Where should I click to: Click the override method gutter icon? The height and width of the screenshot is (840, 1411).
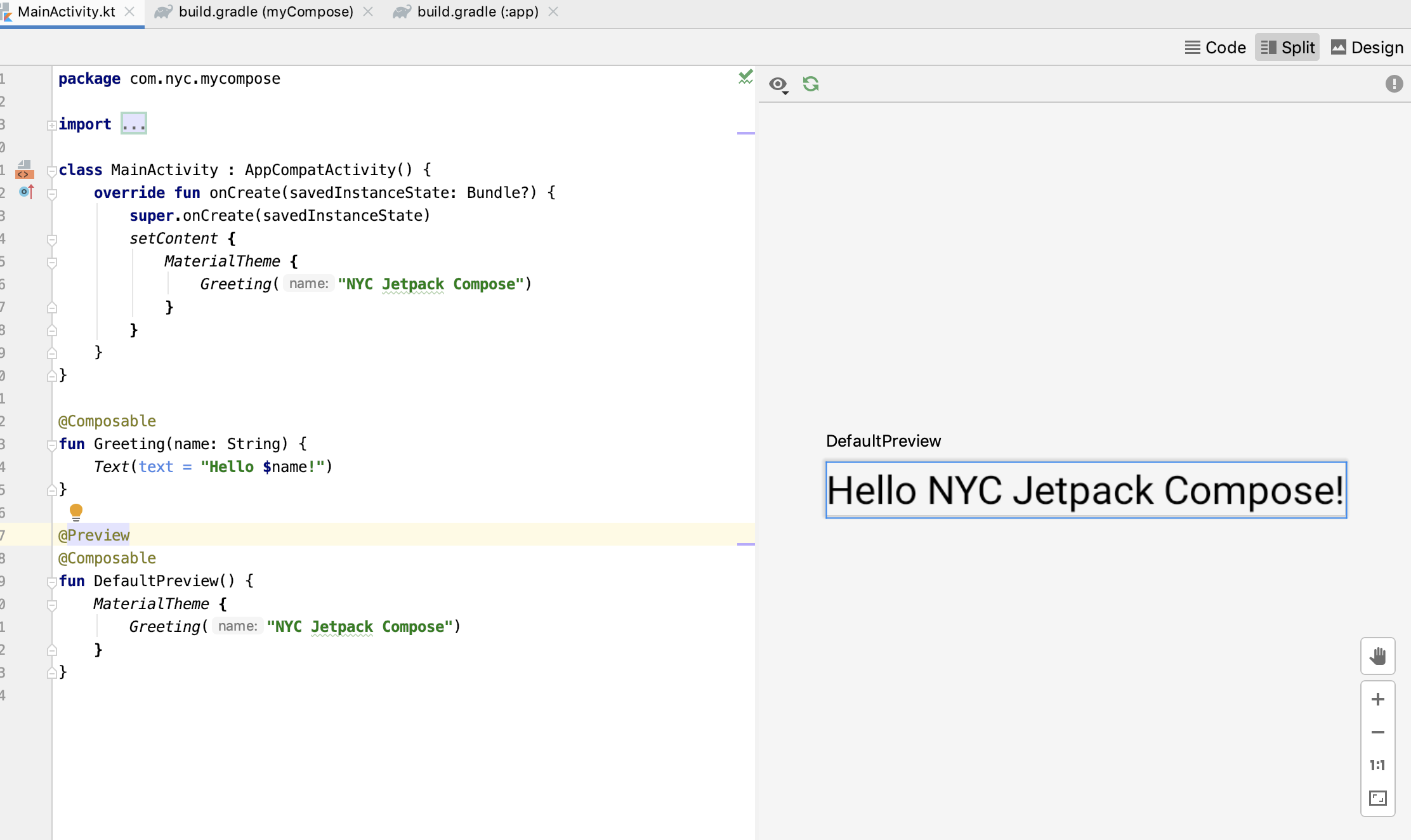click(26, 192)
